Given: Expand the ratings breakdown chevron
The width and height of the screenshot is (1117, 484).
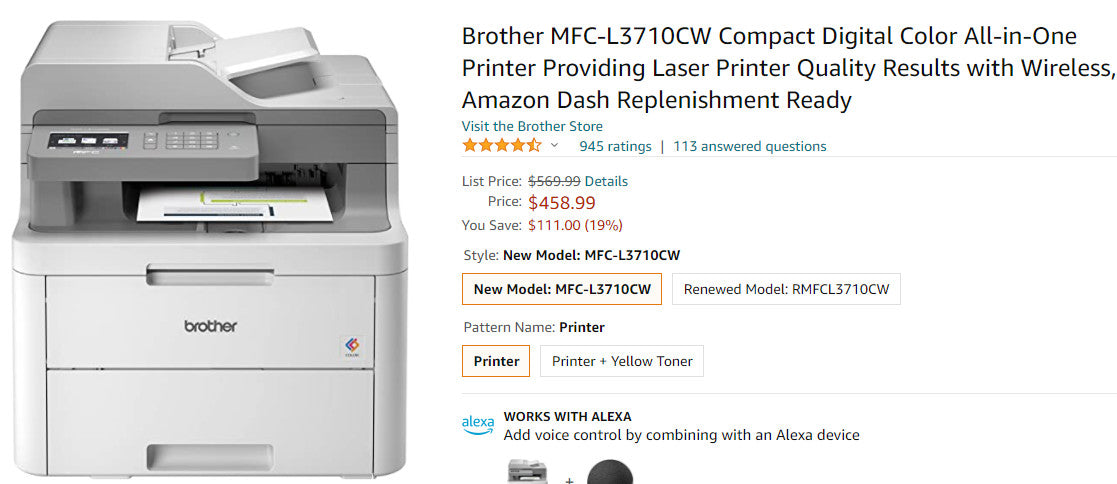Looking at the screenshot, I should [x=554, y=146].
